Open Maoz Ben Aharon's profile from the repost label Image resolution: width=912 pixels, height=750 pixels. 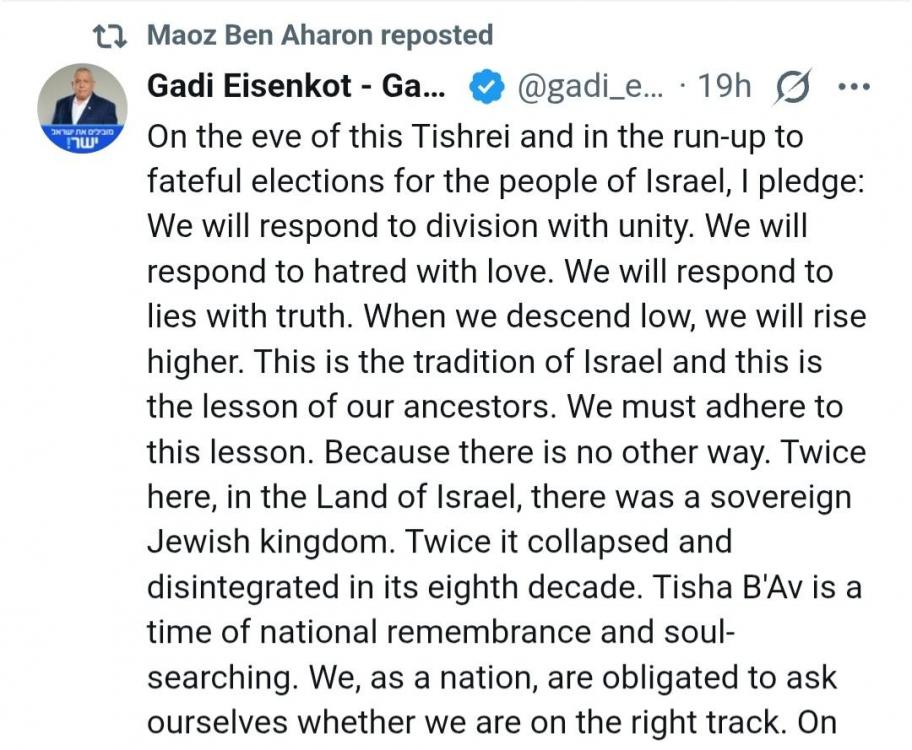pyautogui.click(x=260, y=35)
